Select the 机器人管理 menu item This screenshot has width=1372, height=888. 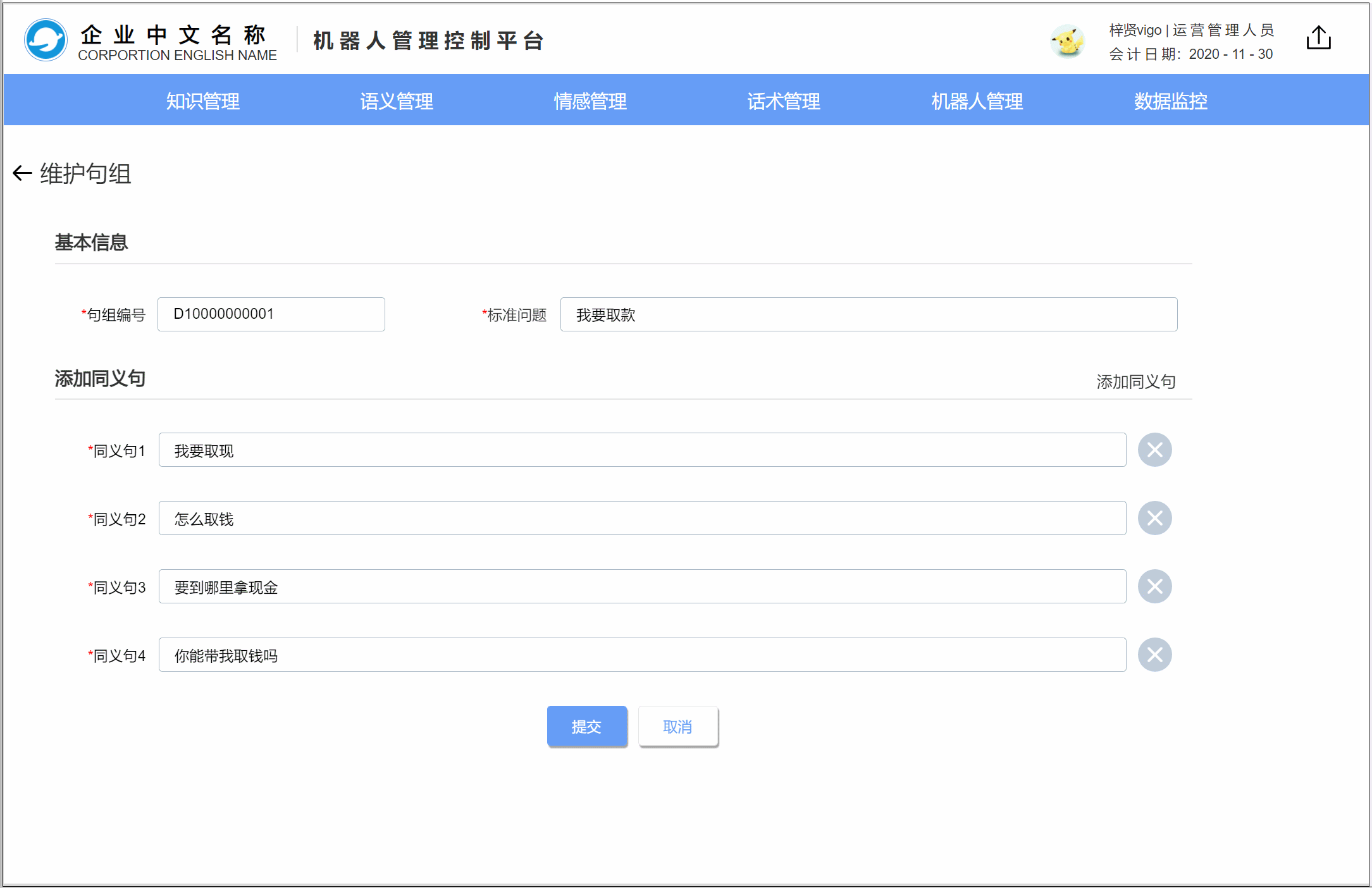pyautogui.click(x=977, y=101)
